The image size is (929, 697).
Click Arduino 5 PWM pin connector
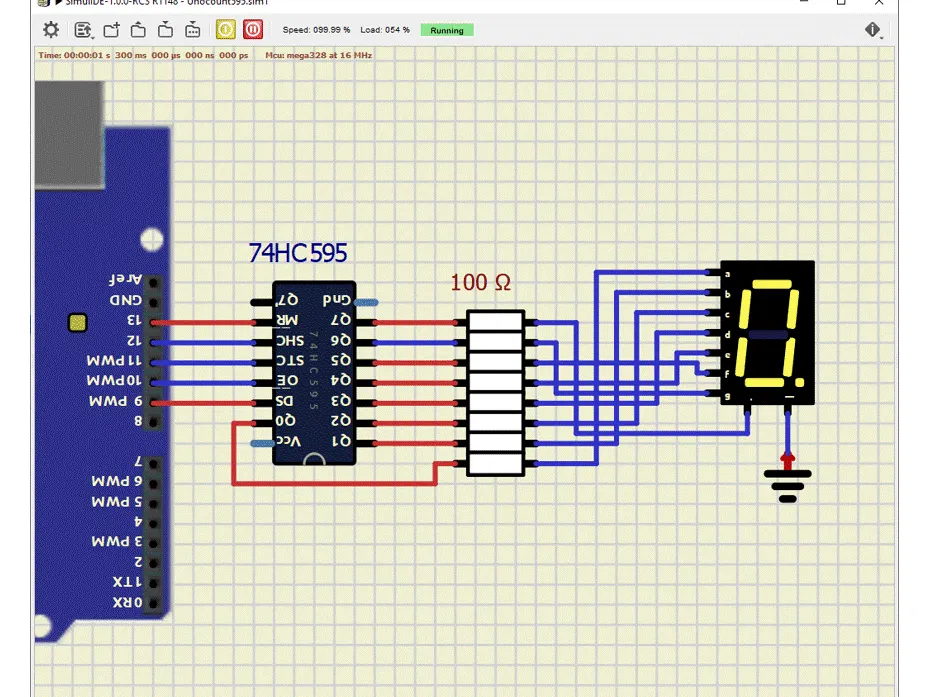point(153,504)
